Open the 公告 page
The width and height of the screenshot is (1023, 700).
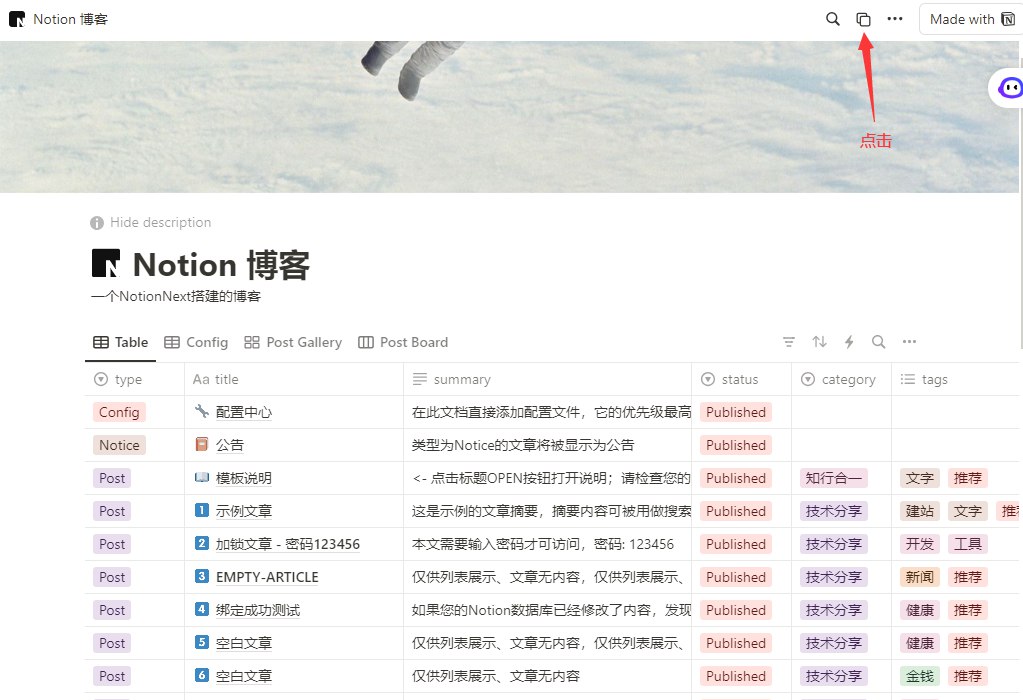click(x=230, y=446)
